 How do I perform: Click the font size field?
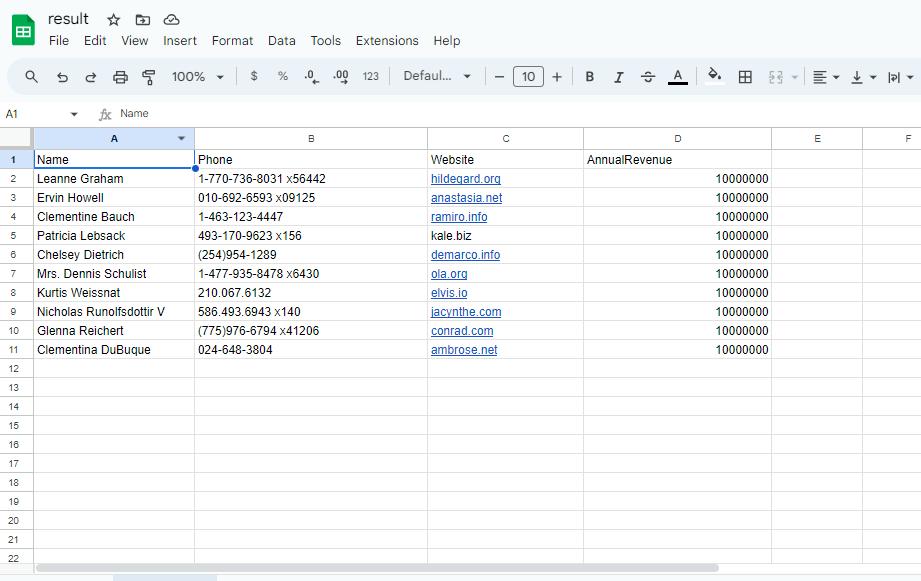tap(528, 77)
